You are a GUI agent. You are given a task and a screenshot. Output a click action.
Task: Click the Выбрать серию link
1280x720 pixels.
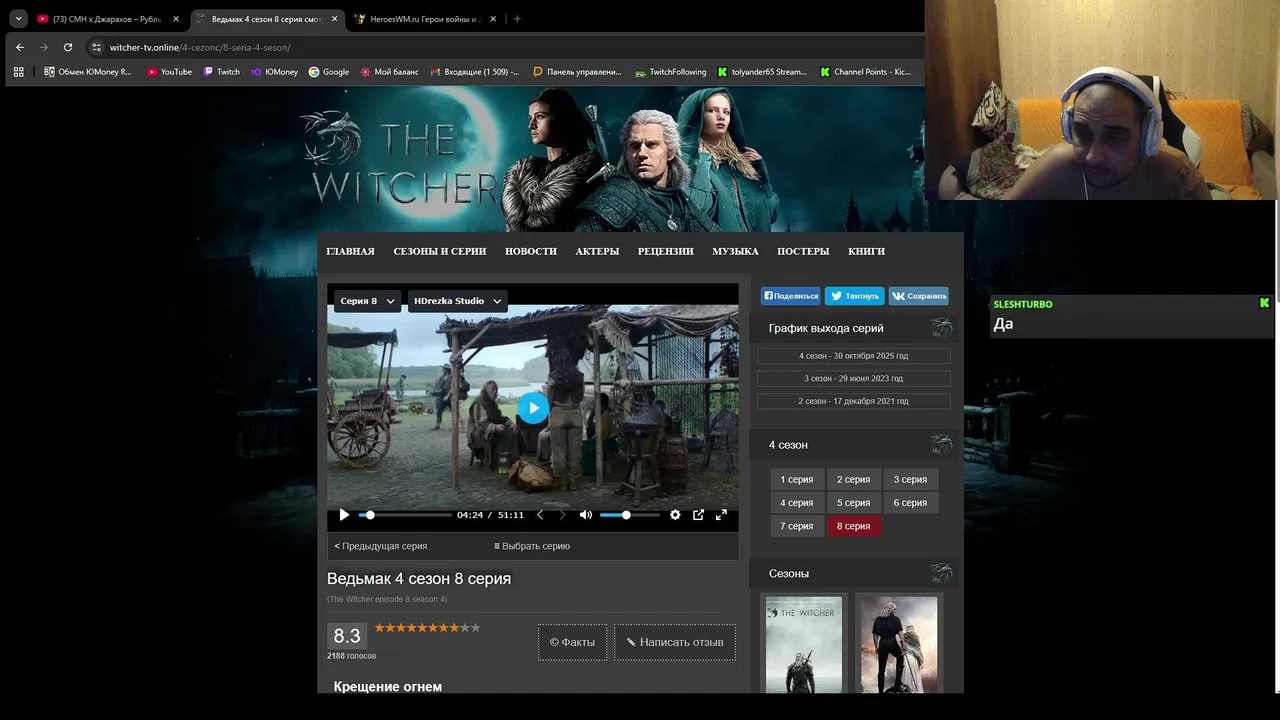coord(532,546)
